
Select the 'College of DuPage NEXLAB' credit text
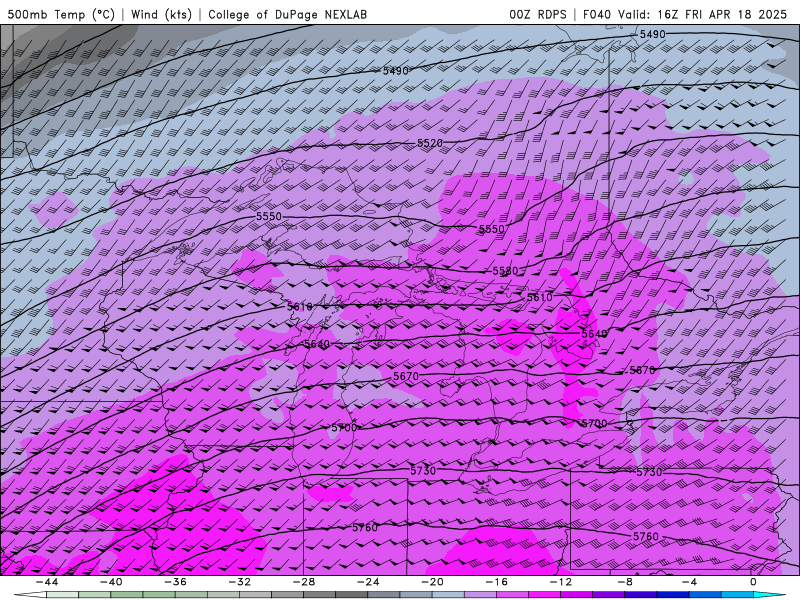click(x=287, y=15)
